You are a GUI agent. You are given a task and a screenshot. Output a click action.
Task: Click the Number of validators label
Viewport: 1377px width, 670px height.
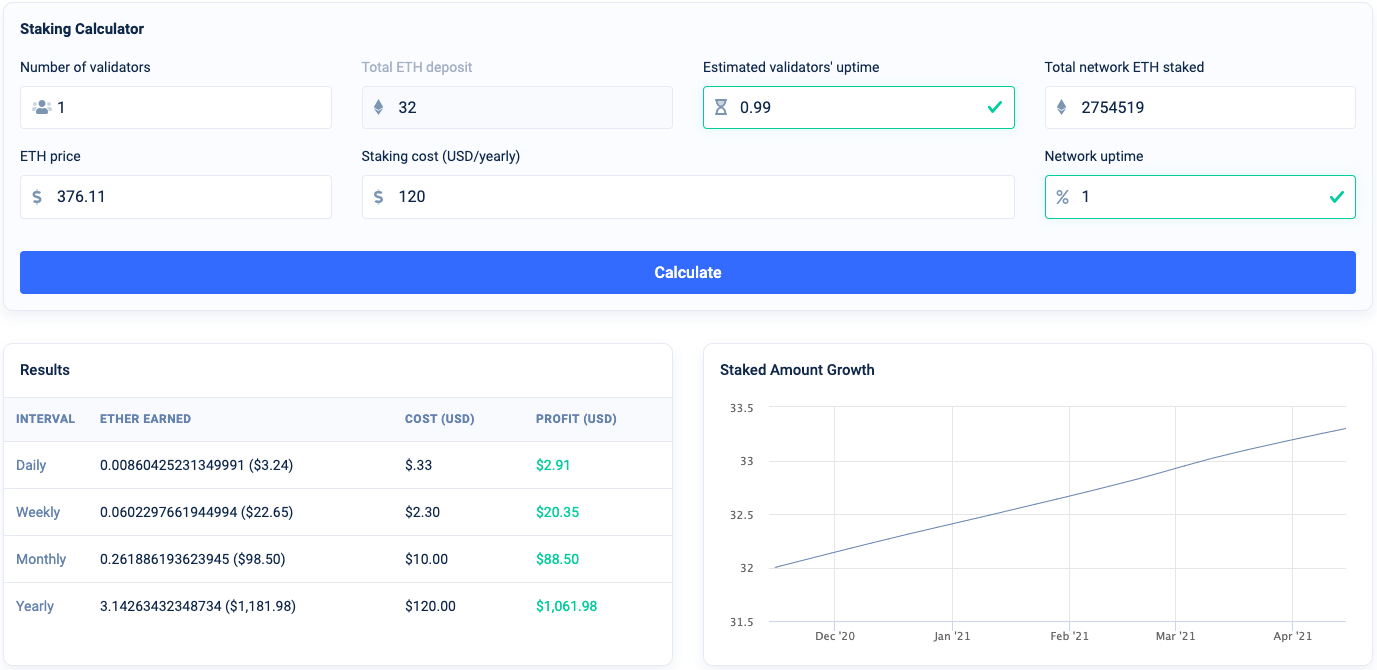pyautogui.click(x=85, y=67)
